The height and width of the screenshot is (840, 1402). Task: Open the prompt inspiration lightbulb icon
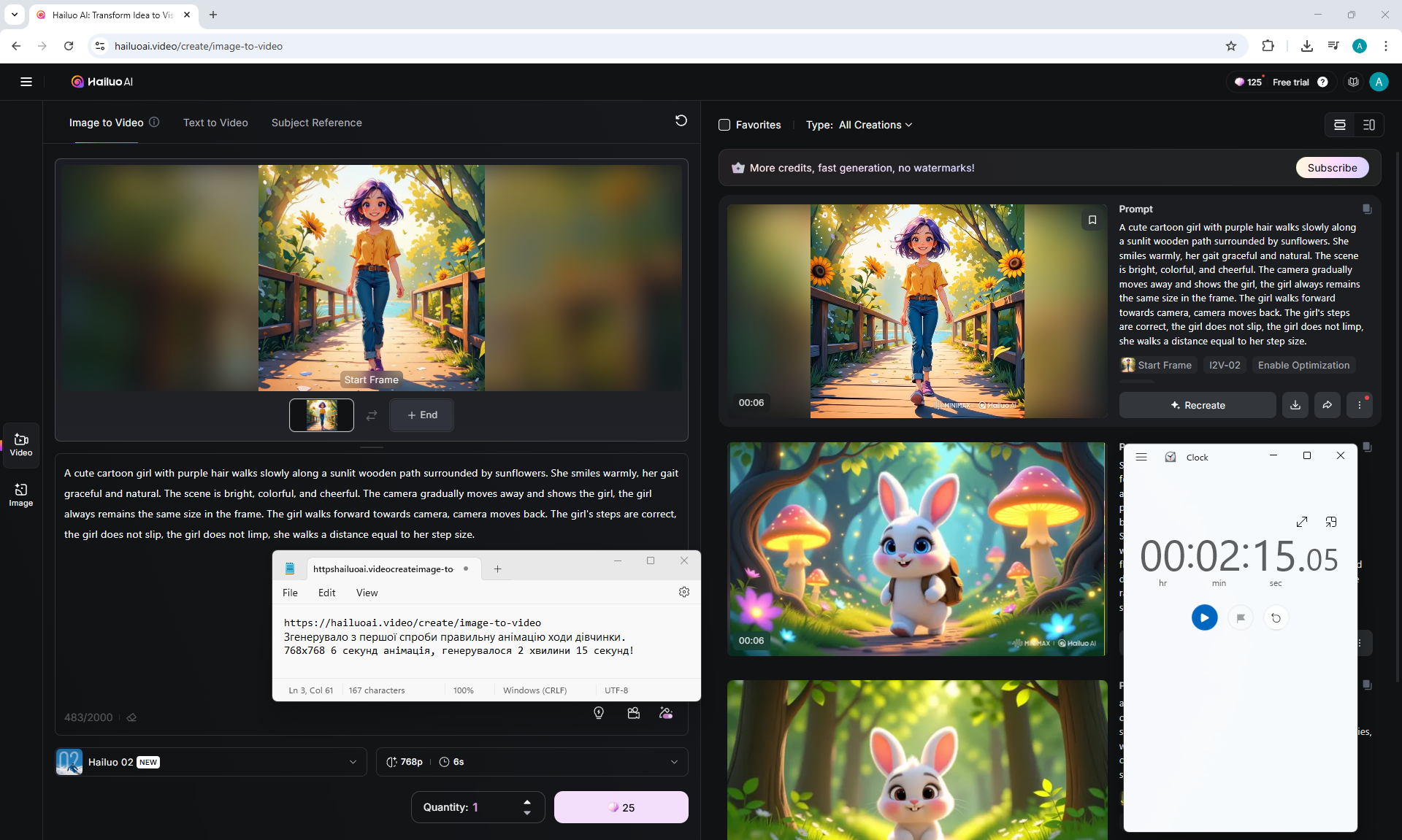599,713
